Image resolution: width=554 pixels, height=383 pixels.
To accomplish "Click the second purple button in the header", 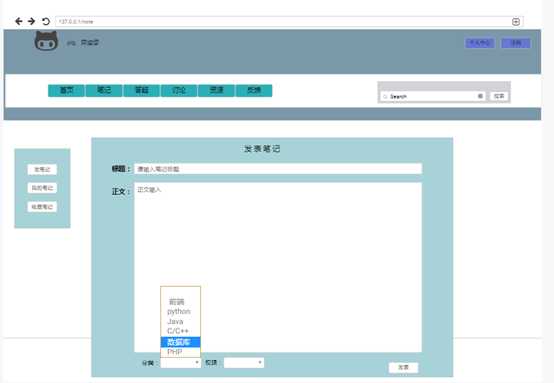I will pos(516,43).
